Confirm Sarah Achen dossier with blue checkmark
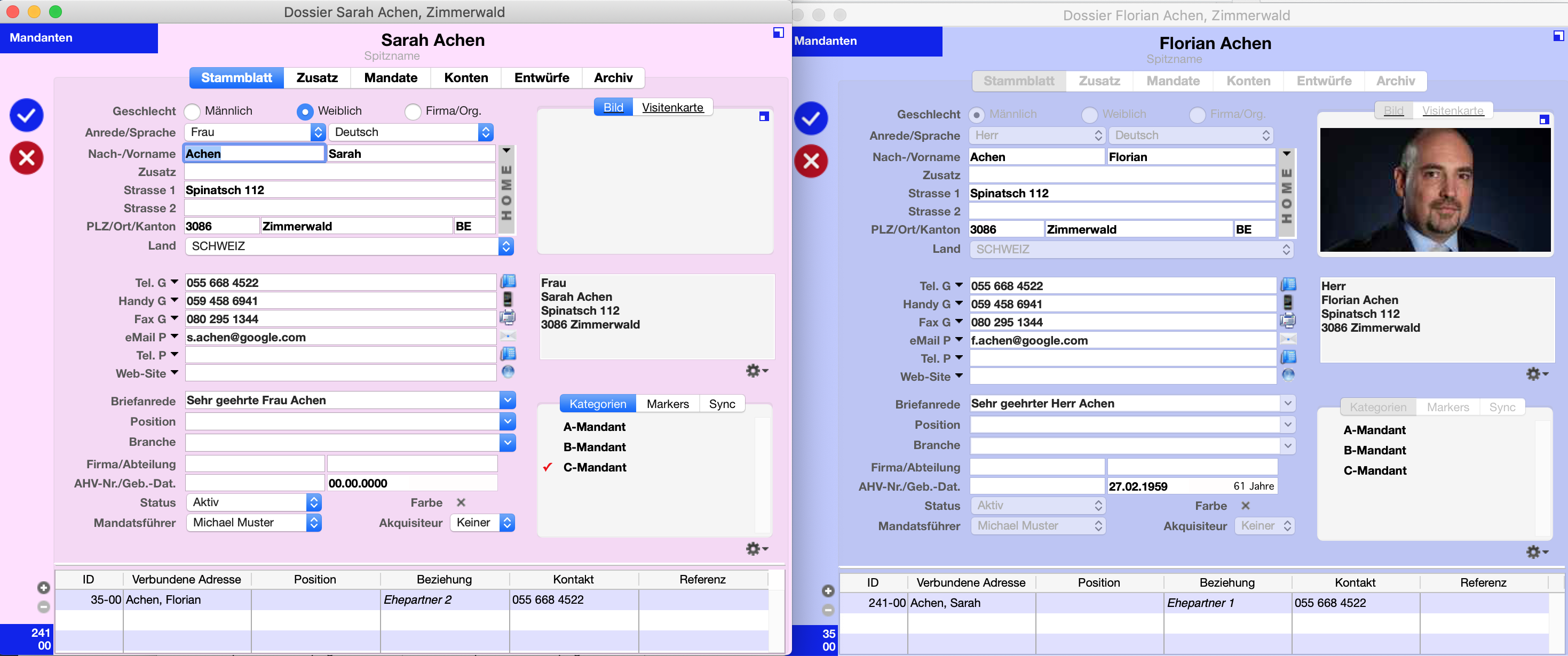The width and height of the screenshot is (1568, 656). click(x=26, y=115)
